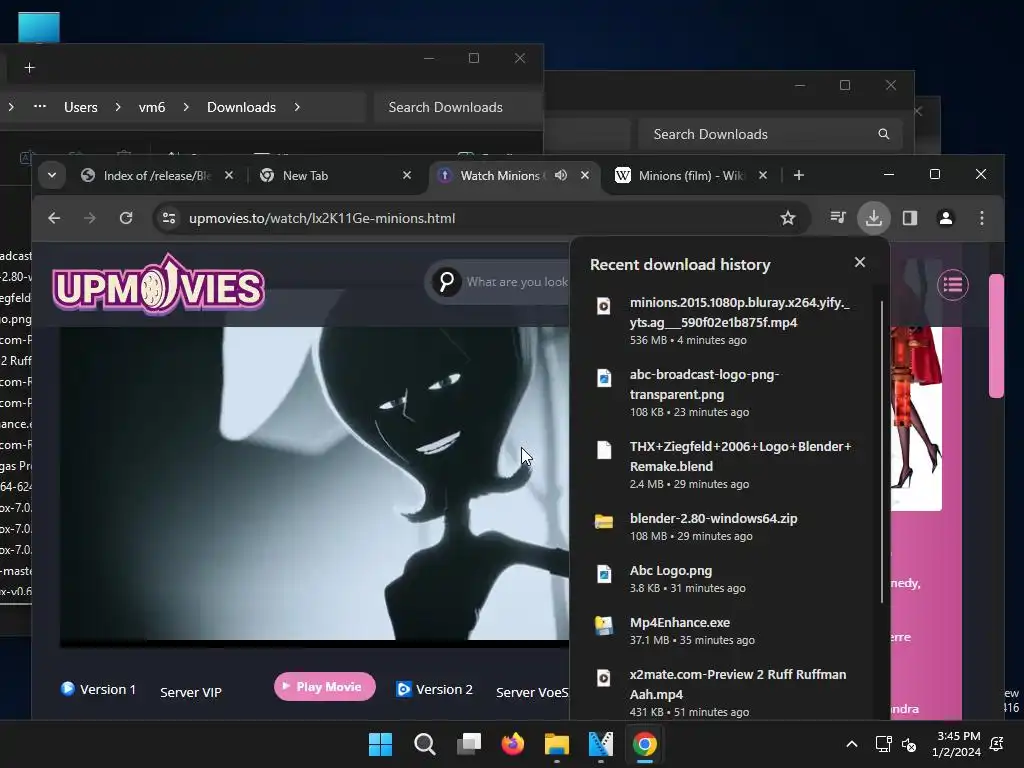Open breadcrumb overflow ellipsis in File Explorer
This screenshot has width=1024, height=768.
[40, 106]
